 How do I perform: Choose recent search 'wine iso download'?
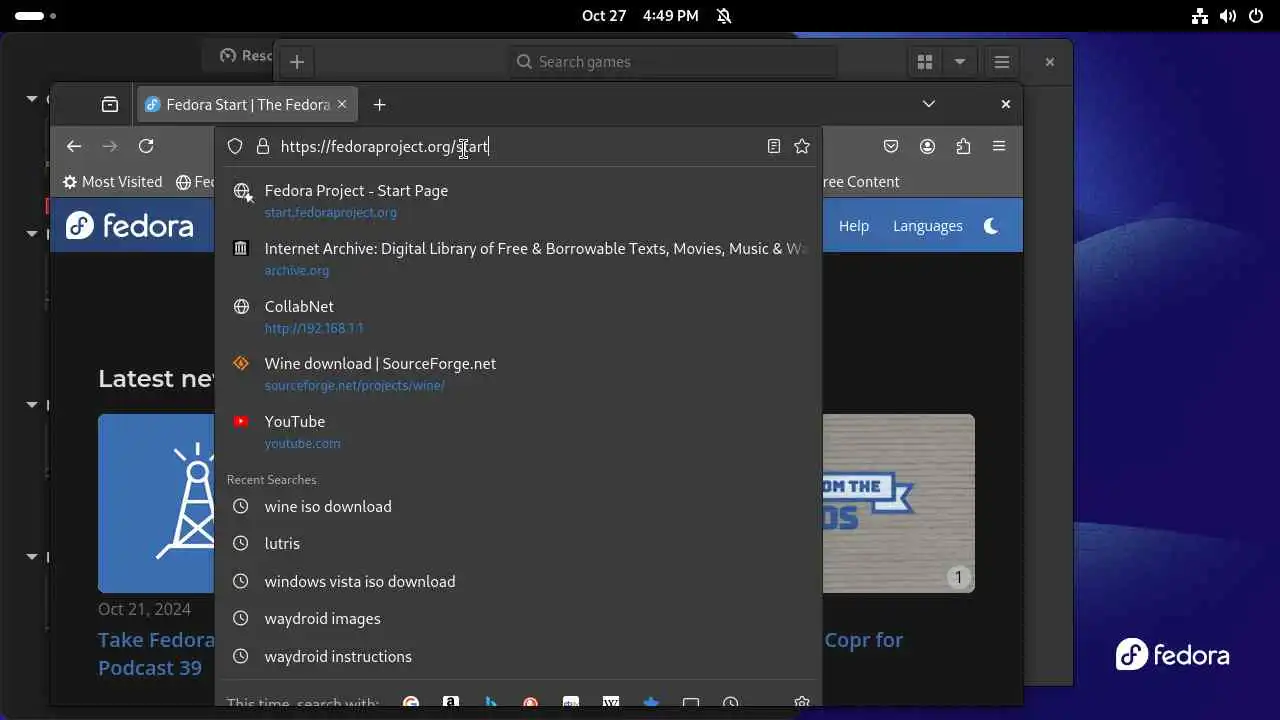coord(519,506)
